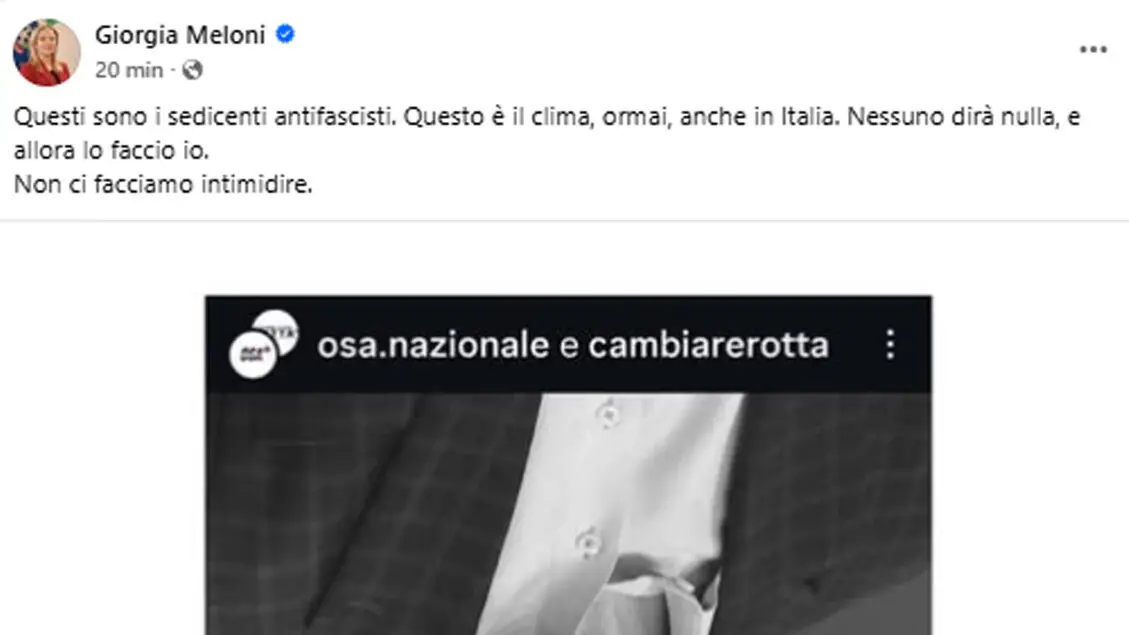Click the front circular avatar in story header

[252, 354]
